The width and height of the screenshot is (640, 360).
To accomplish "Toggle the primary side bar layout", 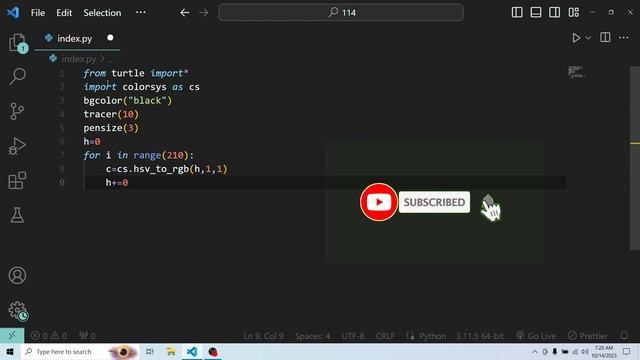I will coord(517,12).
